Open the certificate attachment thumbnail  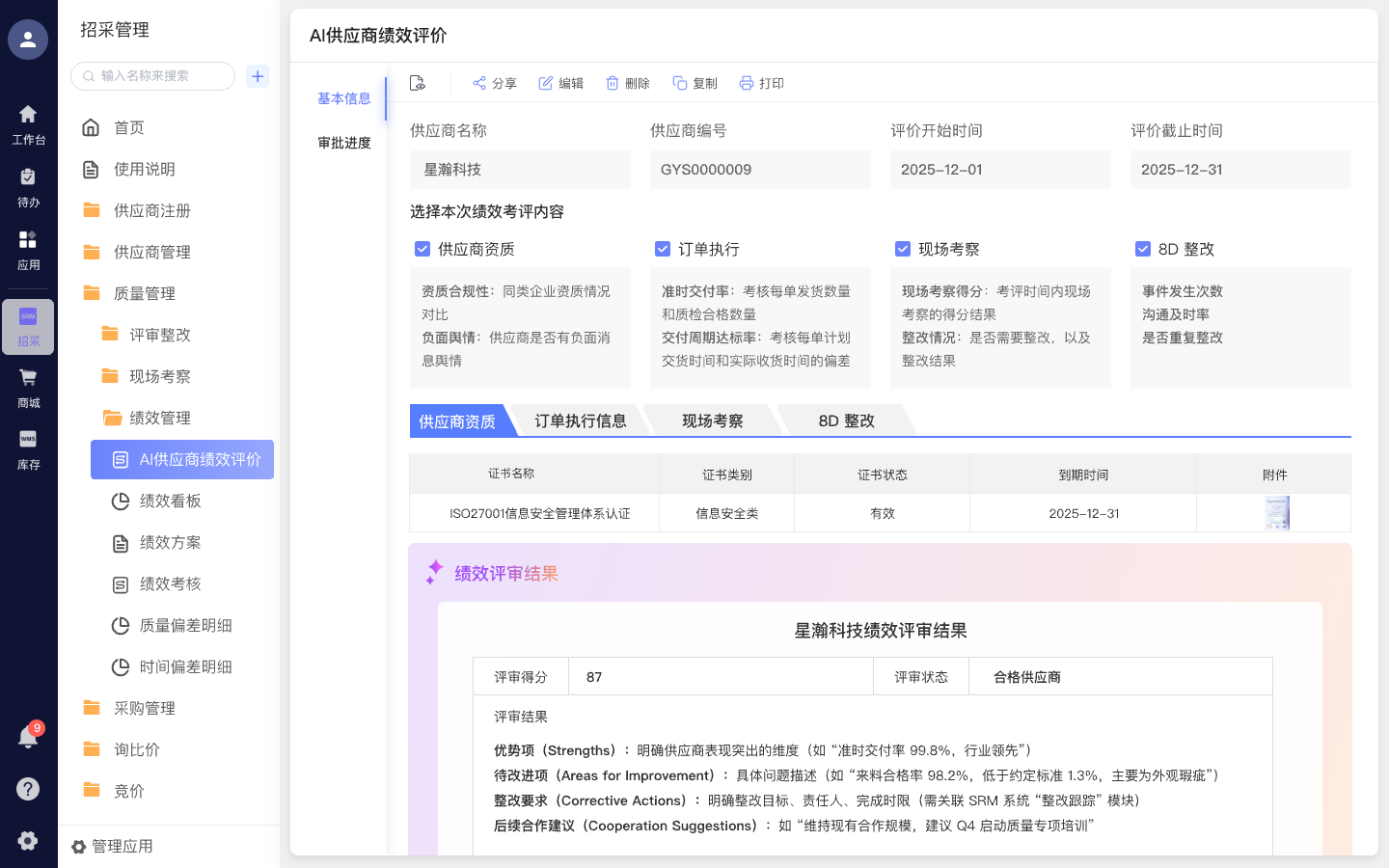click(1275, 512)
